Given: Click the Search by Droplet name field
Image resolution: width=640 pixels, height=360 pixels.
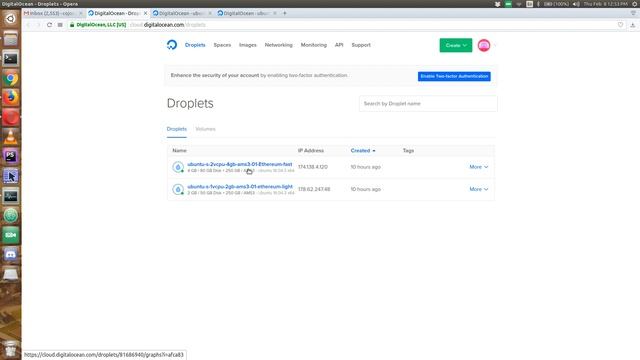Looking at the screenshot, I should (428, 104).
